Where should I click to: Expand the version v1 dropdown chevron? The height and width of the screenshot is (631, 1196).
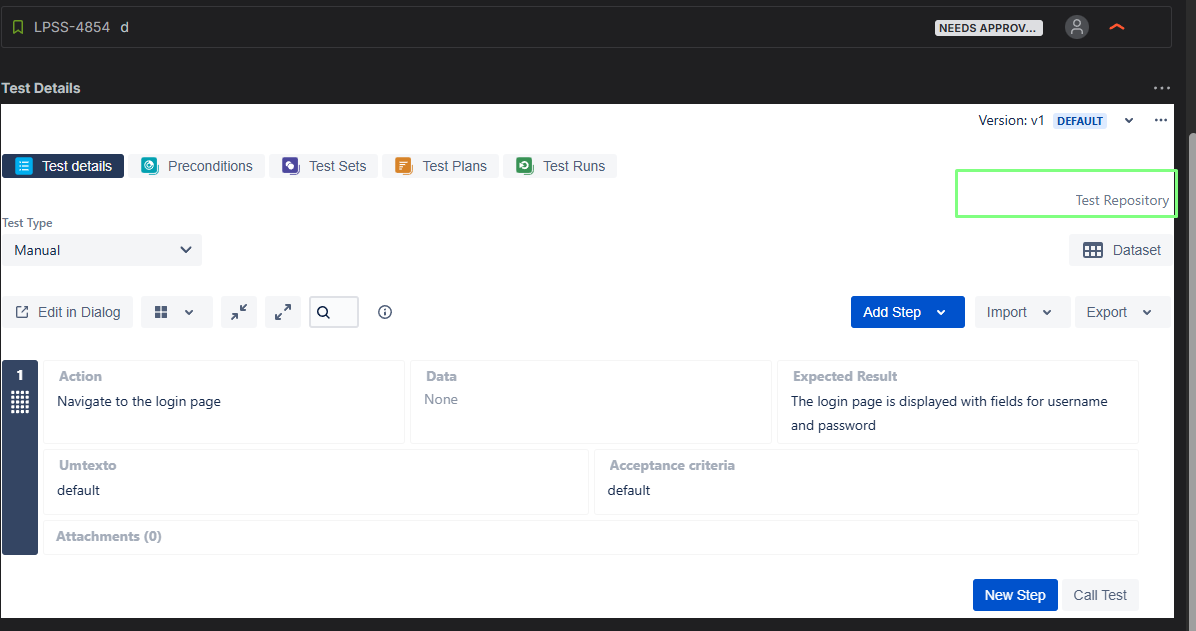click(x=1129, y=120)
